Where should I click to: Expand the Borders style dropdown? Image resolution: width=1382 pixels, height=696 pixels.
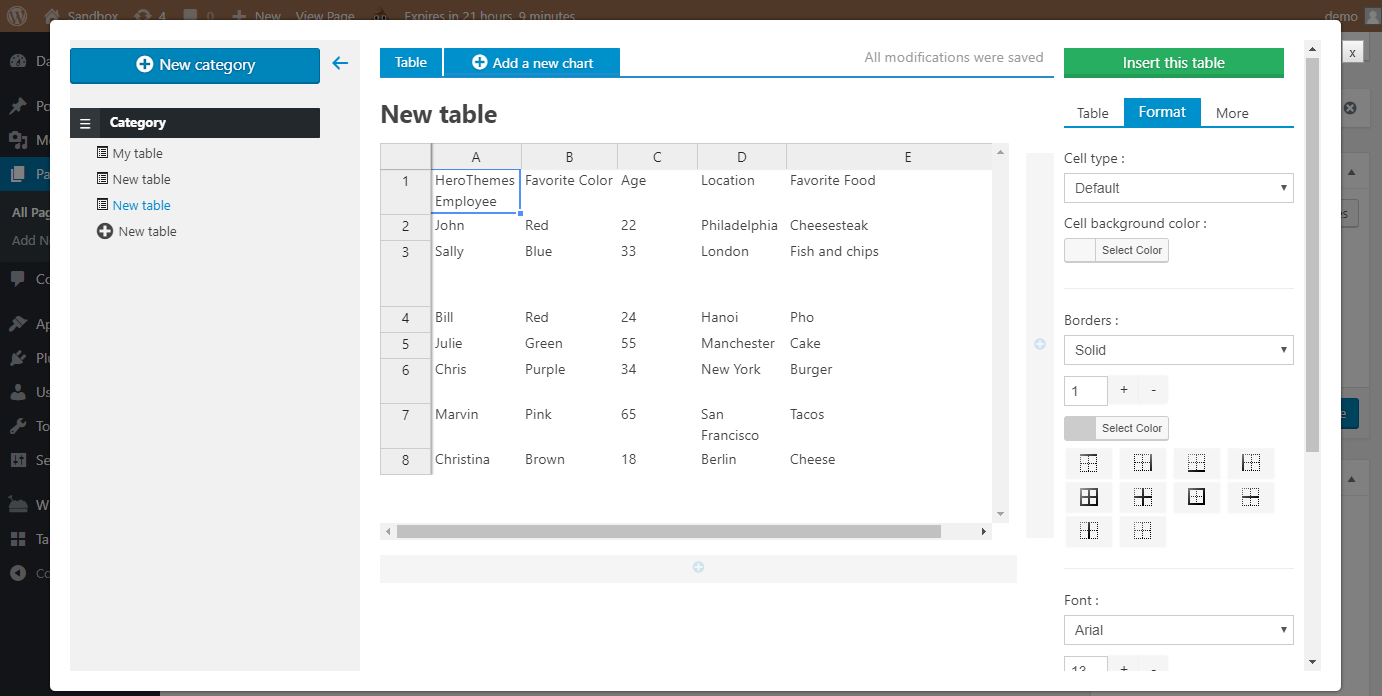(1178, 350)
